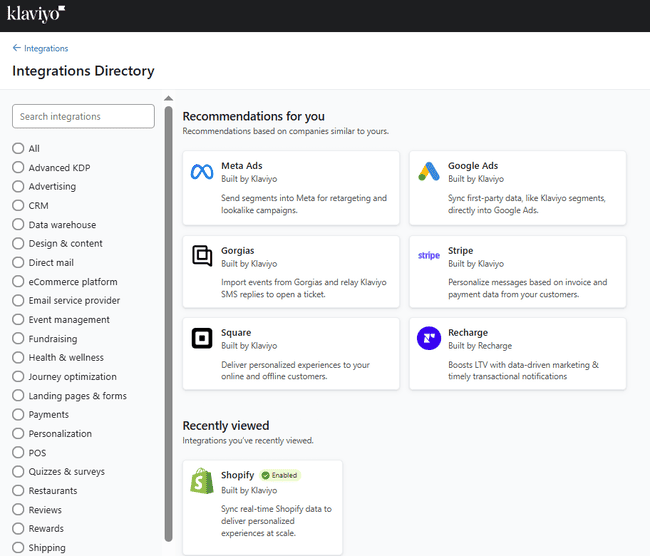Choose the CRM filter radio button
This screenshot has width=650, height=556.
click(x=18, y=205)
